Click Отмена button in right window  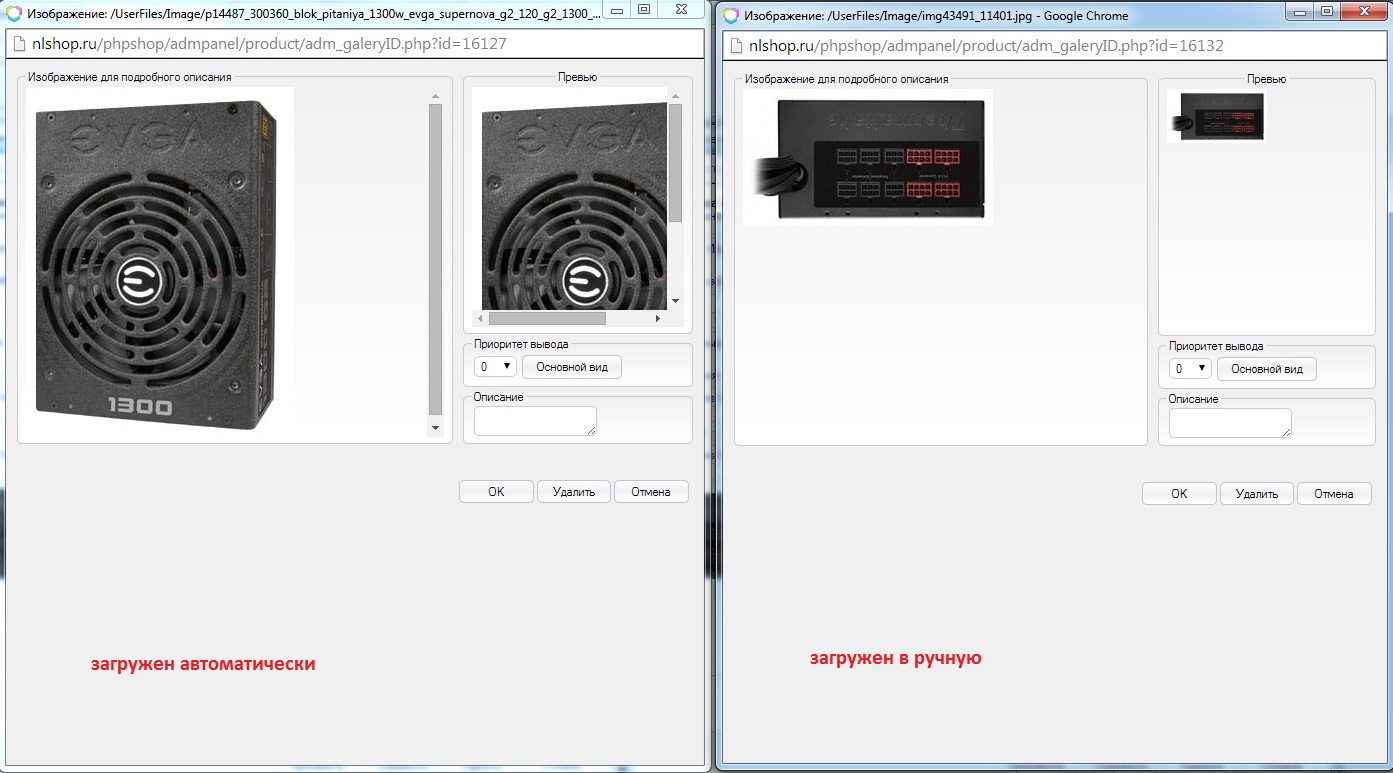1334,493
